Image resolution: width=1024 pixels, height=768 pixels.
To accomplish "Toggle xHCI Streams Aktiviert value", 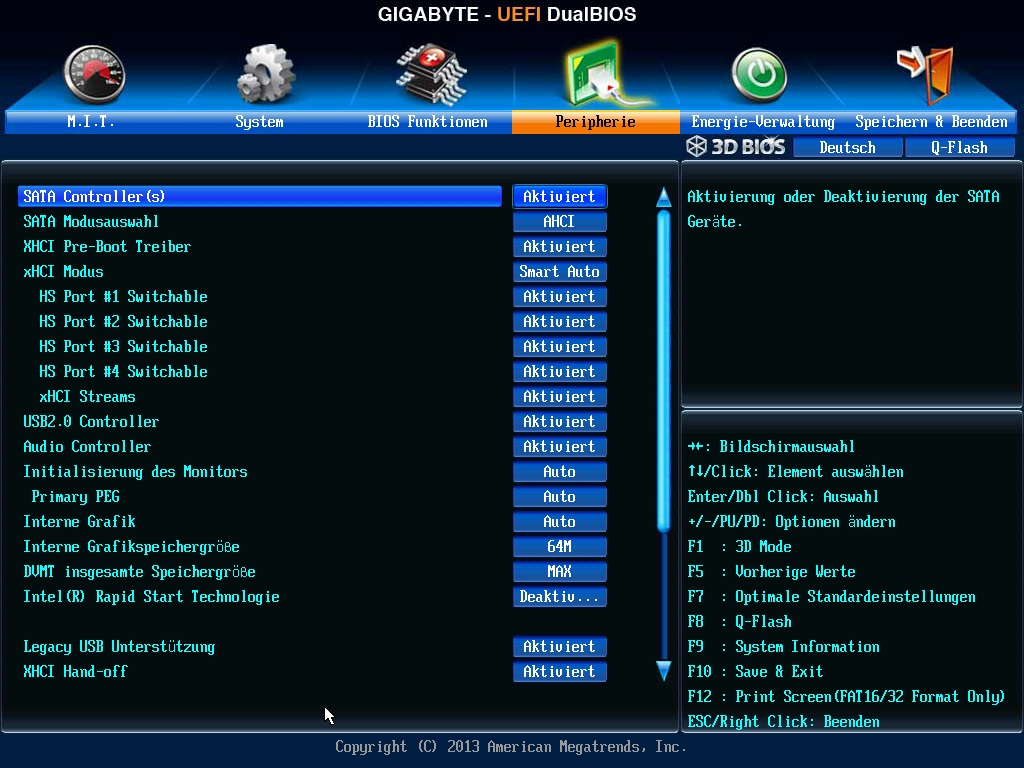I will coord(560,396).
